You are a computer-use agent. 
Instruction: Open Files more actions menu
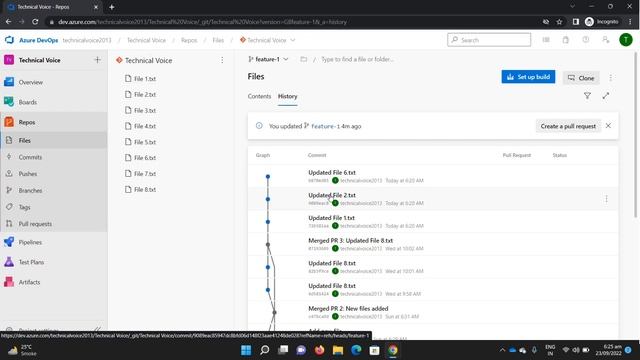[611, 78]
